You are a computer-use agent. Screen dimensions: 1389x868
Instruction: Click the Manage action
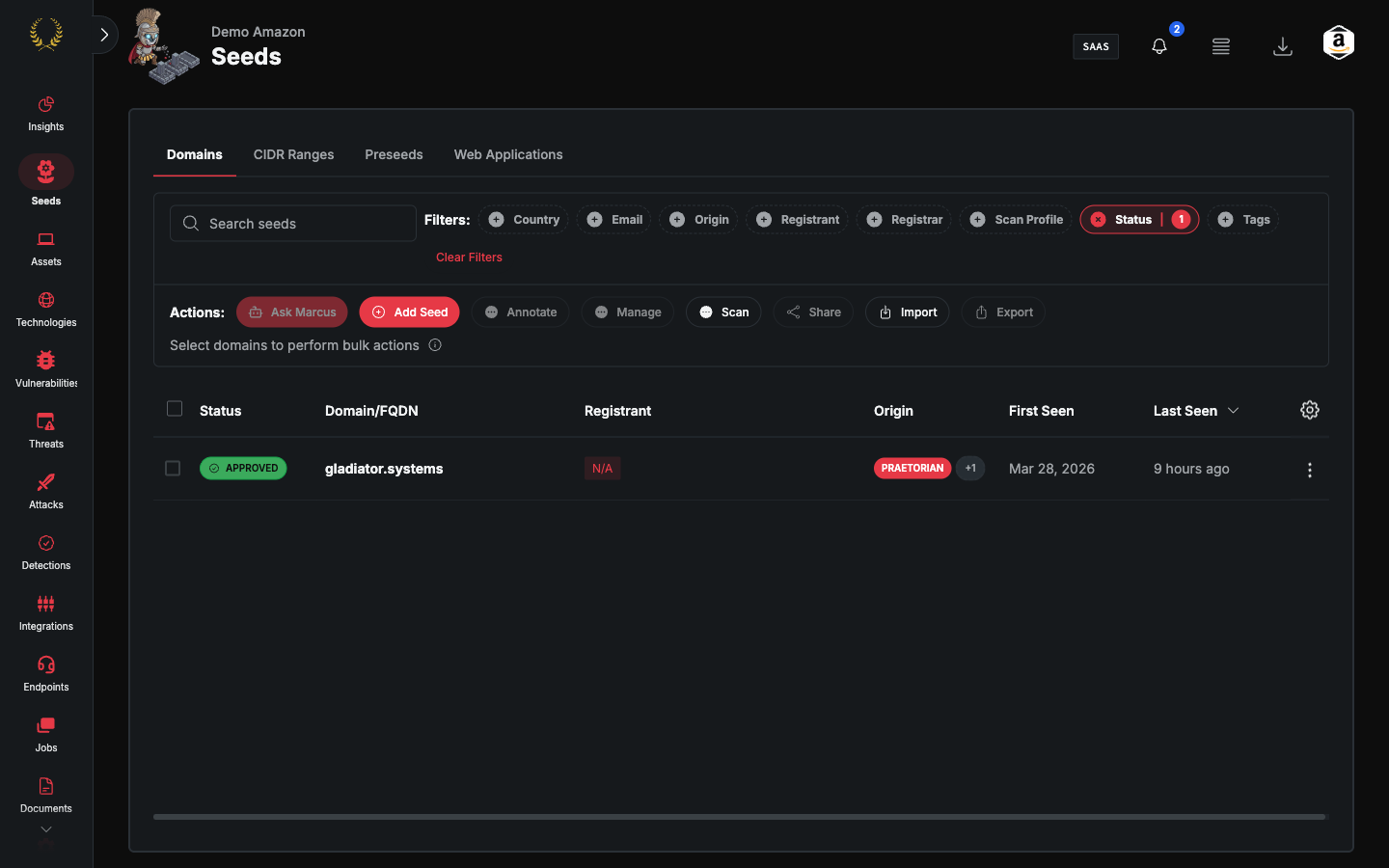click(x=628, y=312)
